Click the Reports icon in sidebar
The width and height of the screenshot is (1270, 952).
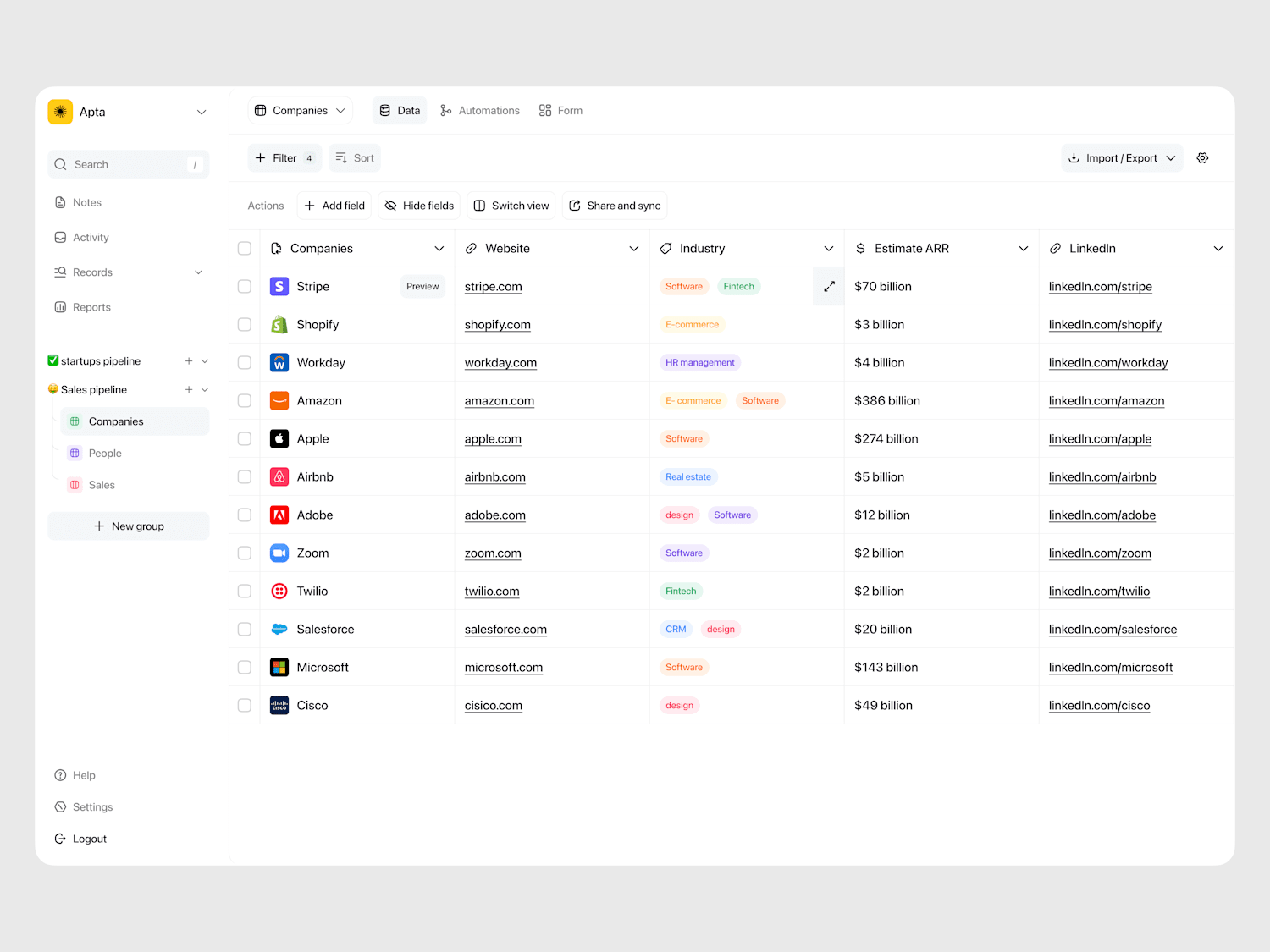pyautogui.click(x=60, y=307)
